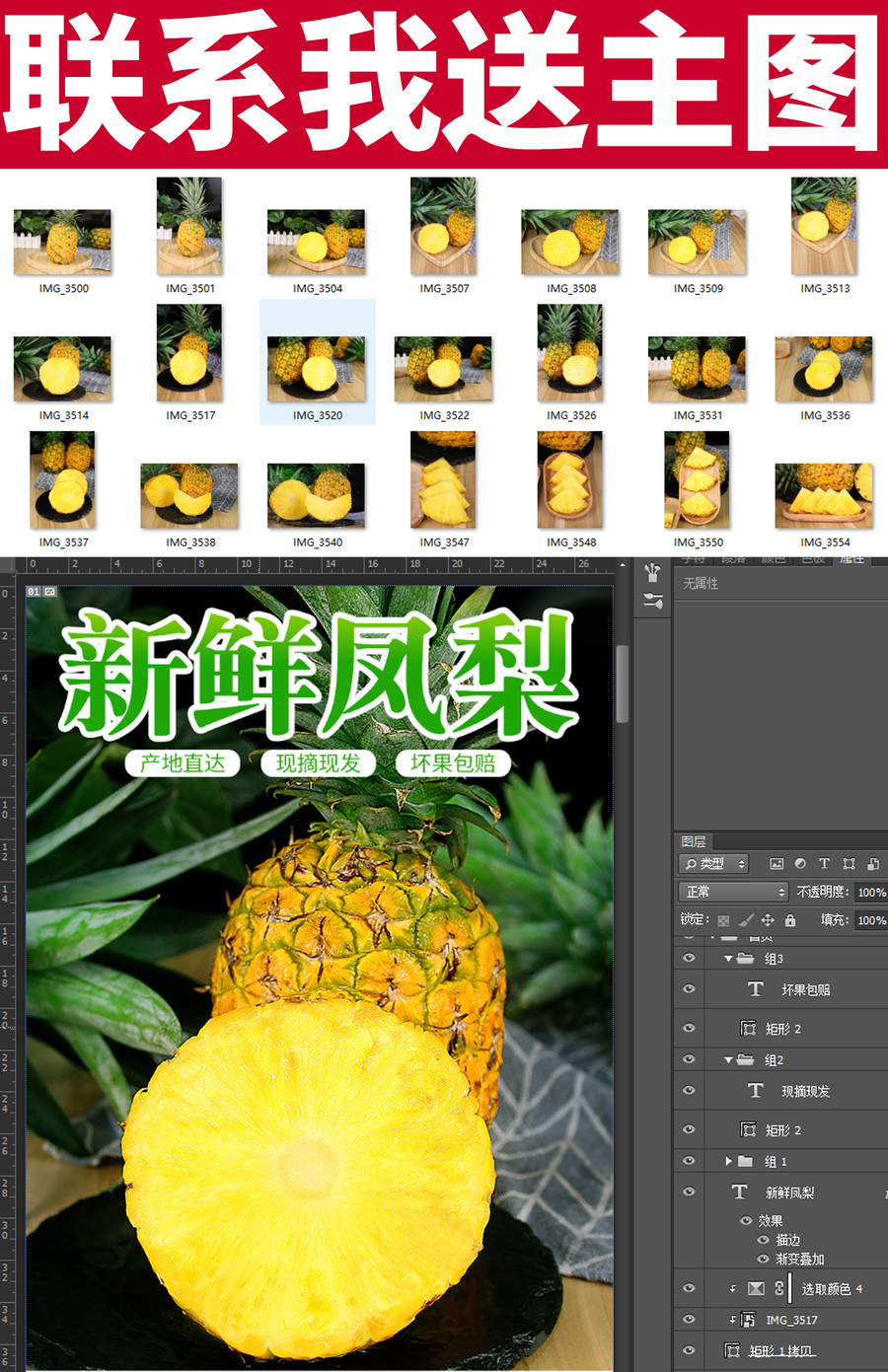Screen dimensions: 888x1372
Task: Click scroll up arrow beside canvas
Action: 623,566
